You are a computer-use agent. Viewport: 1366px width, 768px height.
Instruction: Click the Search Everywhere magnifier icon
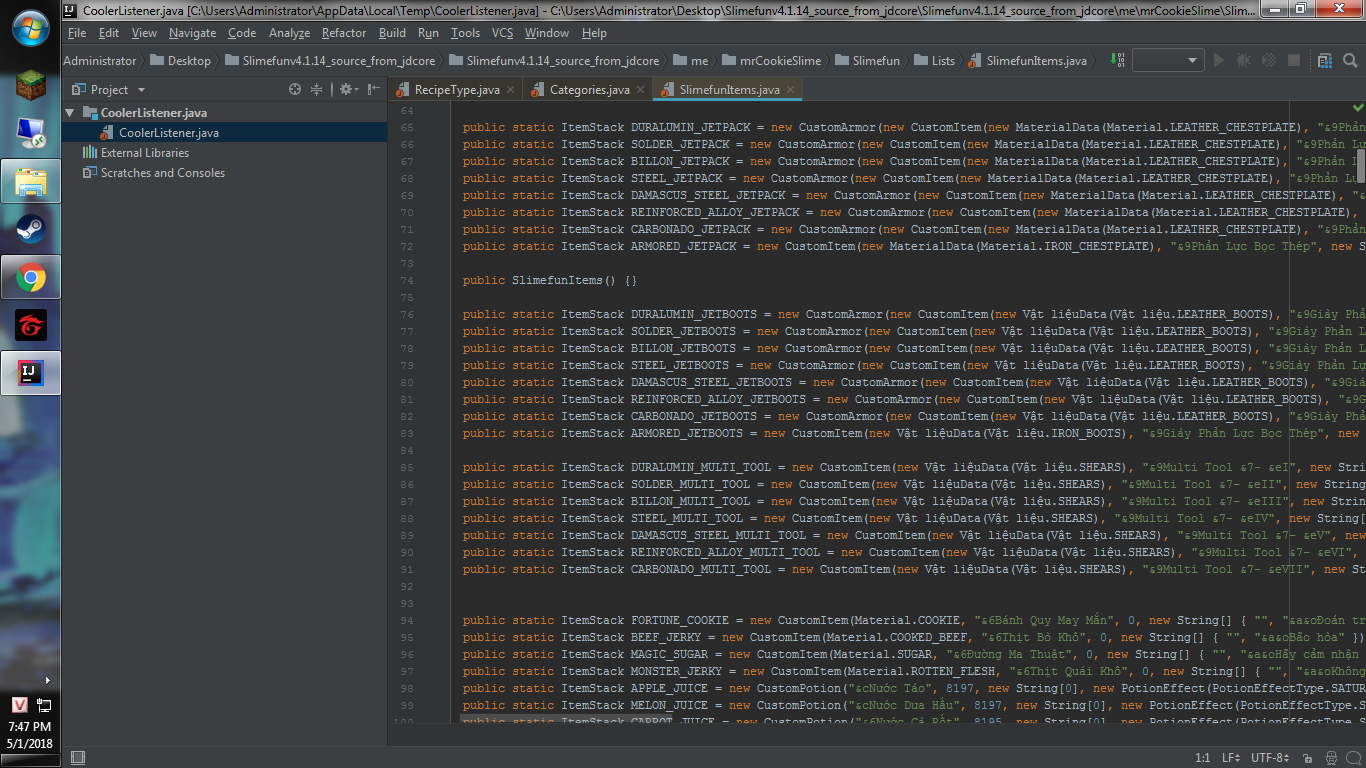click(x=1351, y=60)
